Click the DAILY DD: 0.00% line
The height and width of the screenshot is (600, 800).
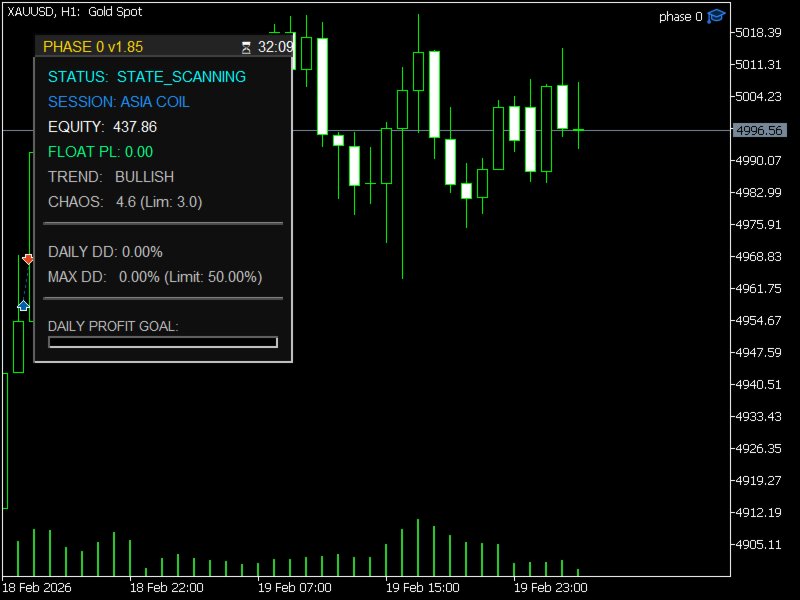[x=105, y=252]
